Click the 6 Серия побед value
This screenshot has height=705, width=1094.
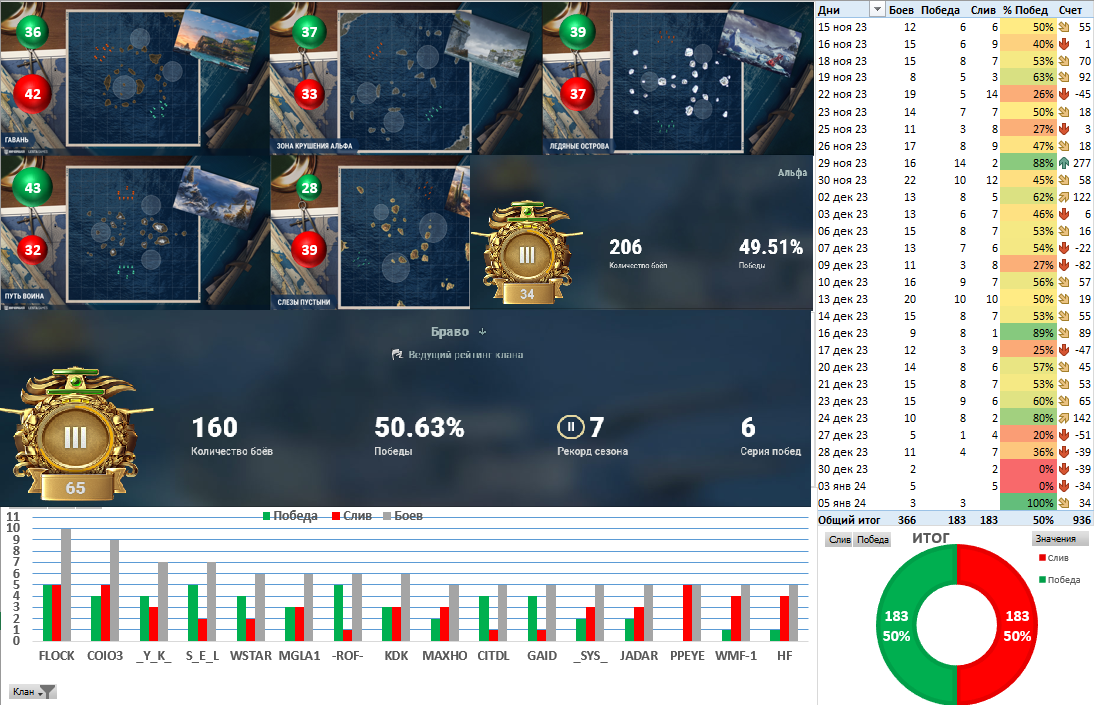748,427
